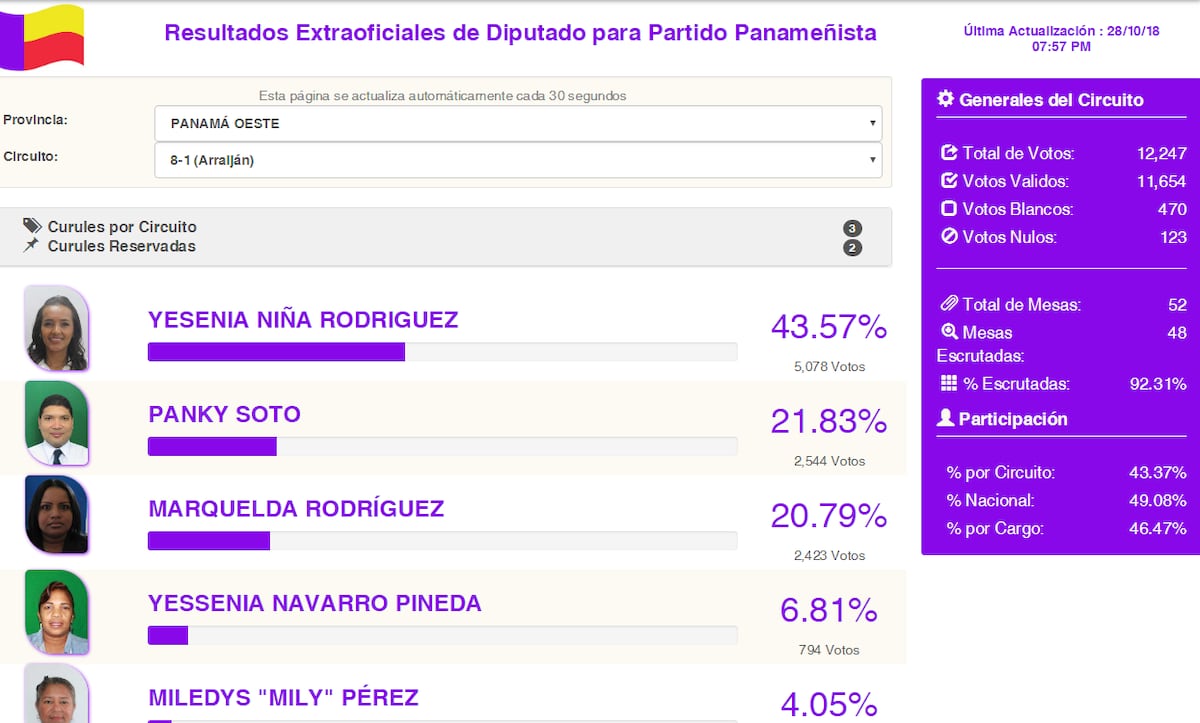Click the Panameñista party flag logo
The width and height of the screenshot is (1200, 723).
[42, 36]
